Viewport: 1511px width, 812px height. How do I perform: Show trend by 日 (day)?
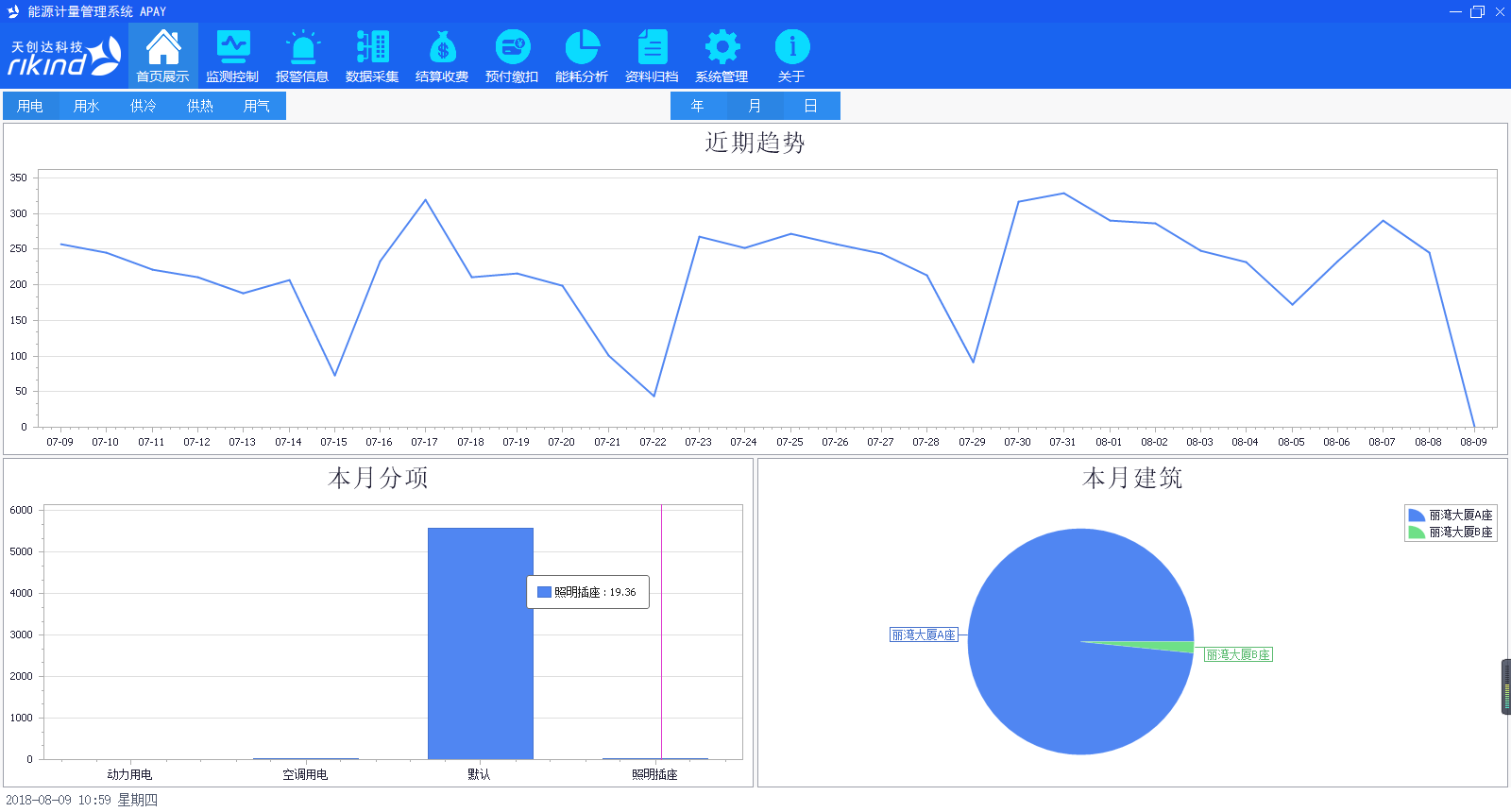(x=811, y=106)
